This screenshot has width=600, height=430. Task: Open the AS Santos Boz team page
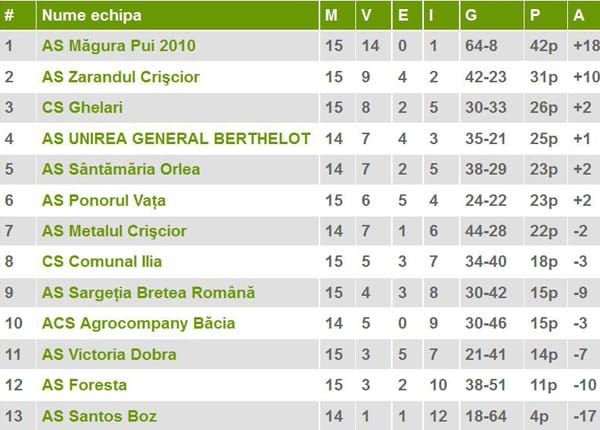[99, 416]
